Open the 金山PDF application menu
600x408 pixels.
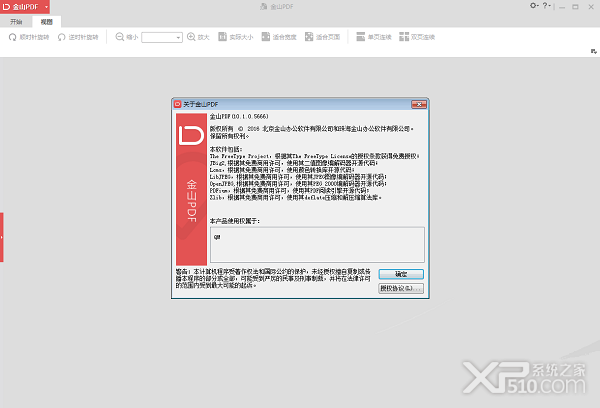click(x=25, y=7)
